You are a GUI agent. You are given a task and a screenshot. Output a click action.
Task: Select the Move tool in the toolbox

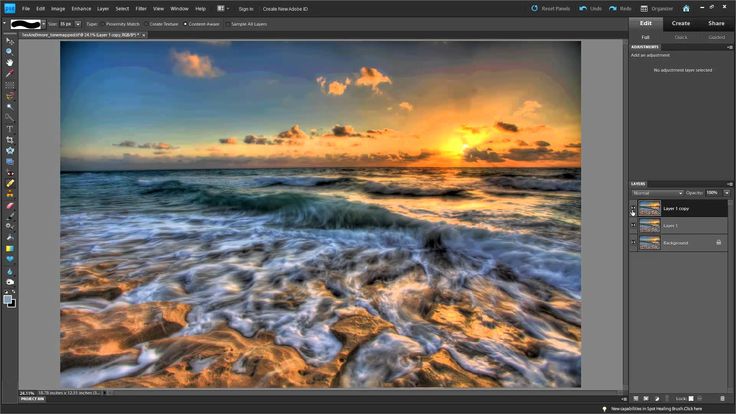click(x=9, y=40)
